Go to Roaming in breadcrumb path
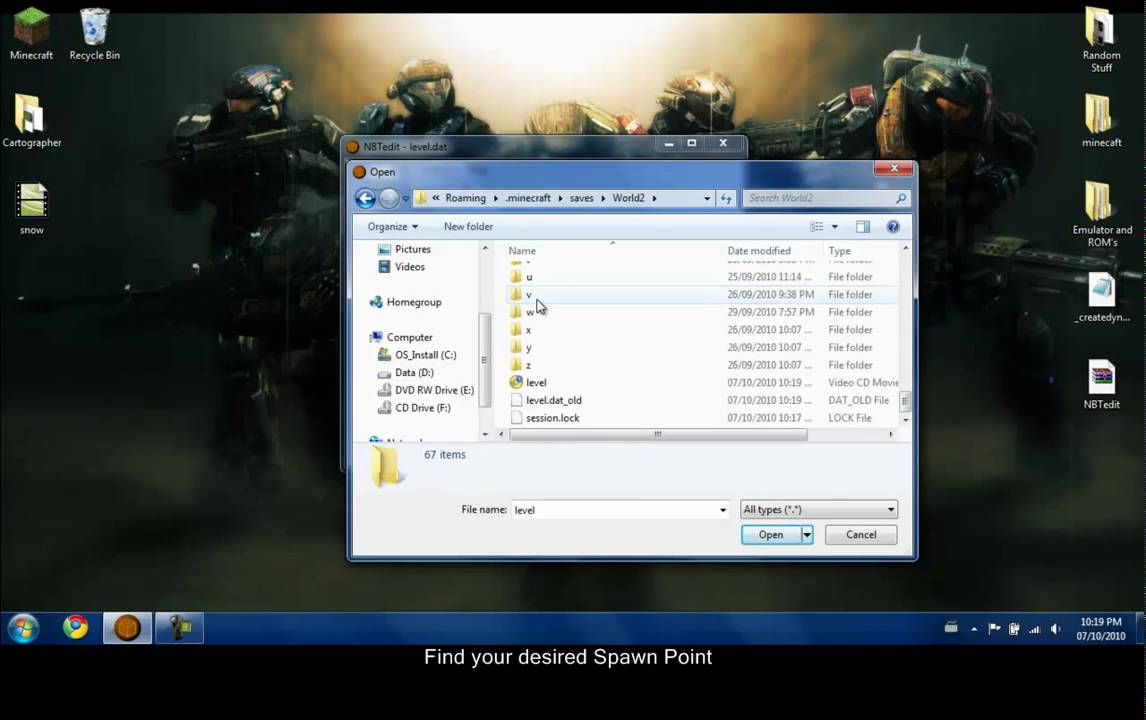The width and height of the screenshot is (1146, 720). pos(466,198)
